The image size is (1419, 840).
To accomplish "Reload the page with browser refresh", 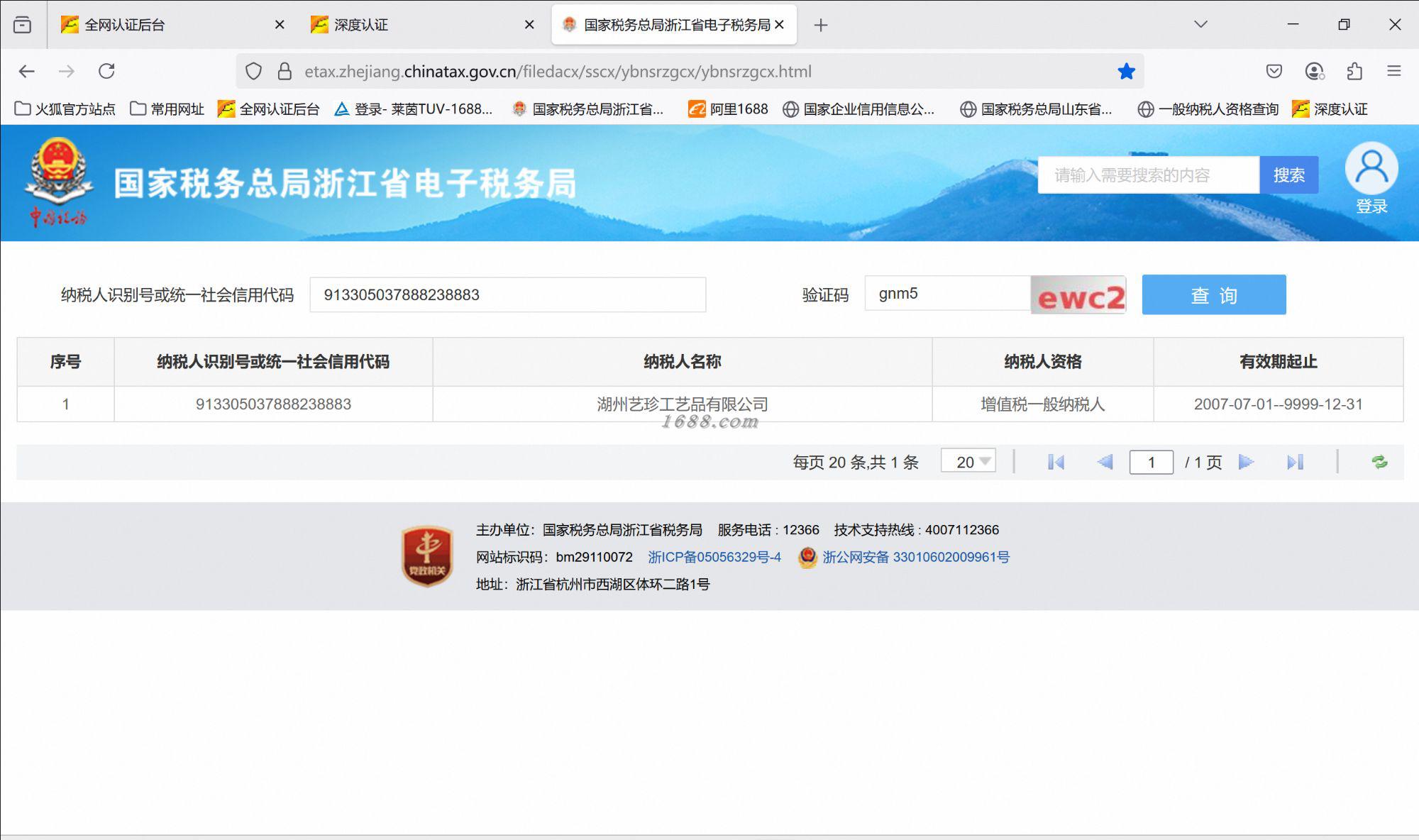I will click(106, 71).
